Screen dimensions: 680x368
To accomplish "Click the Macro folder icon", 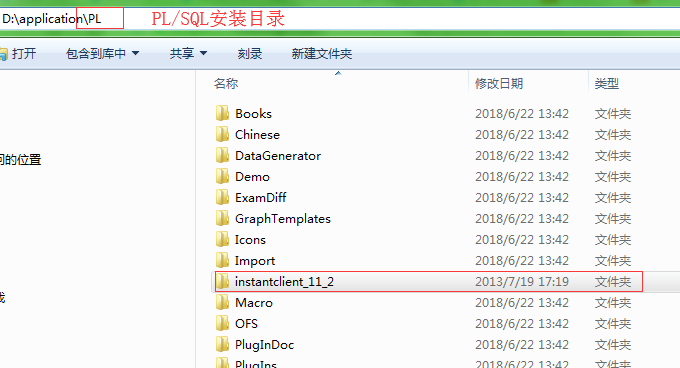I will click(222, 303).
